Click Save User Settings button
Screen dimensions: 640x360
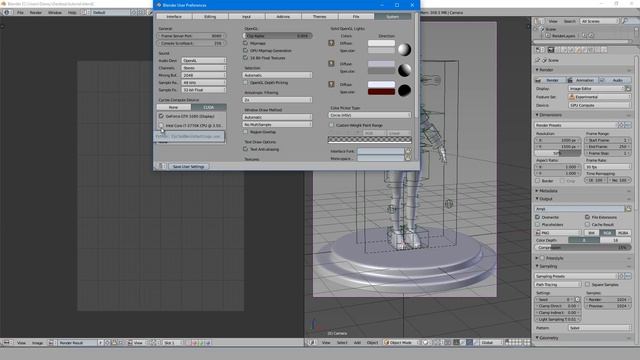[x=188, y=167]
